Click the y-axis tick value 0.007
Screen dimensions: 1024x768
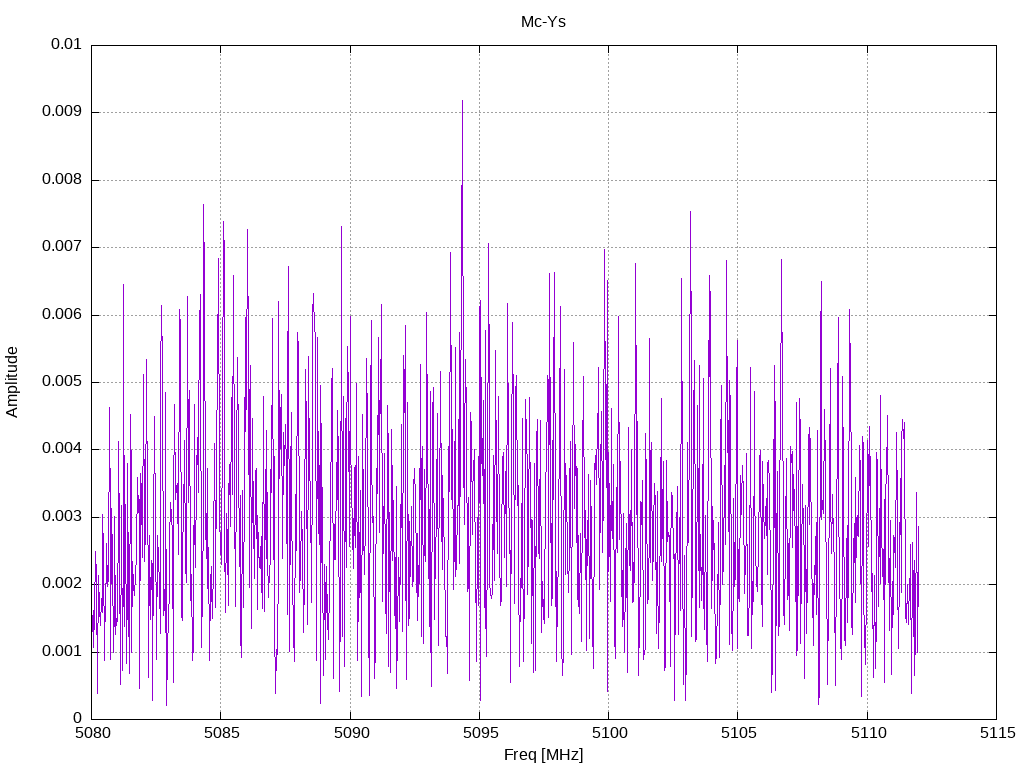point(61,247)
